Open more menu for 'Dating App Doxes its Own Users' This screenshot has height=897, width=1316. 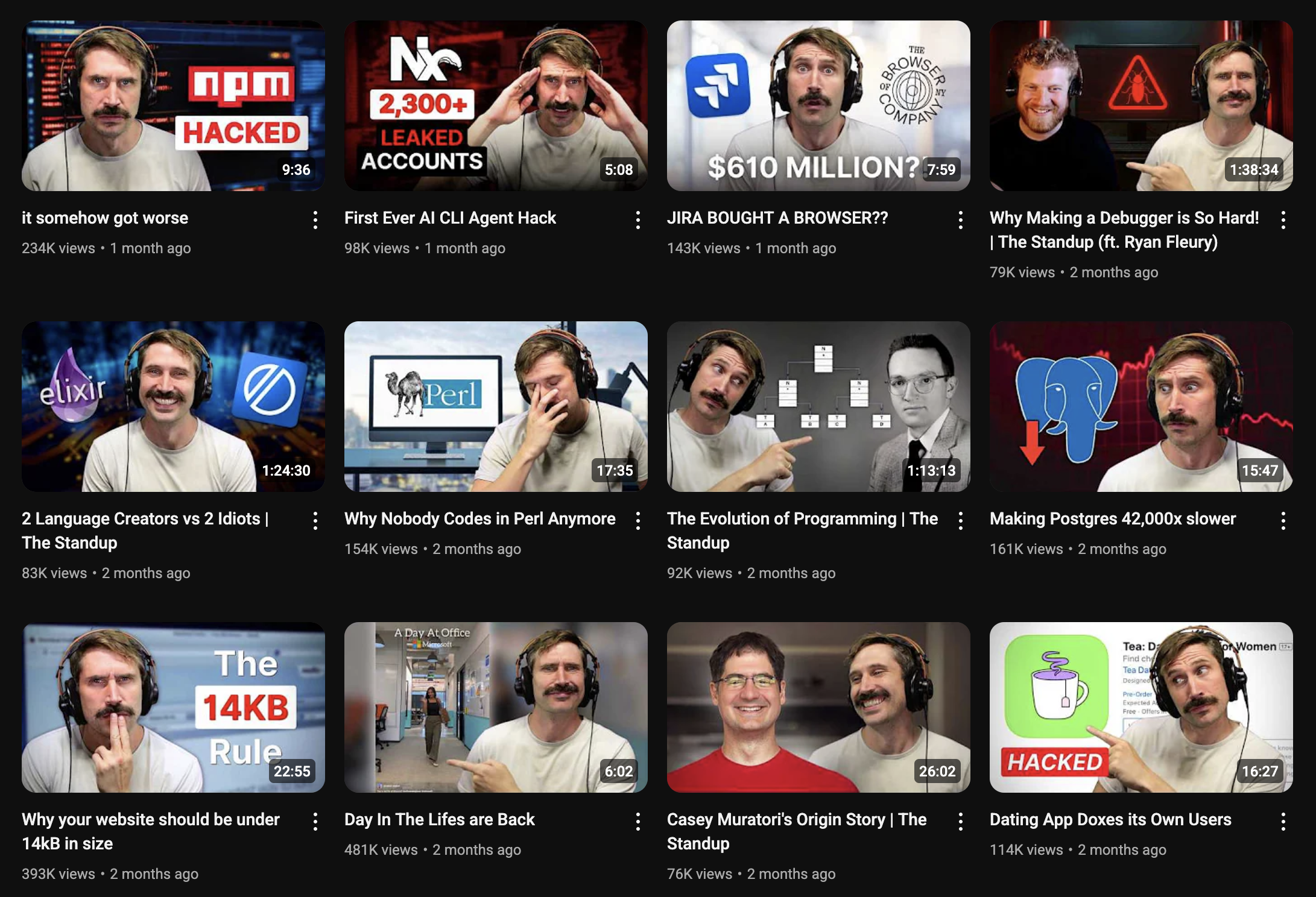(1283, 822)
